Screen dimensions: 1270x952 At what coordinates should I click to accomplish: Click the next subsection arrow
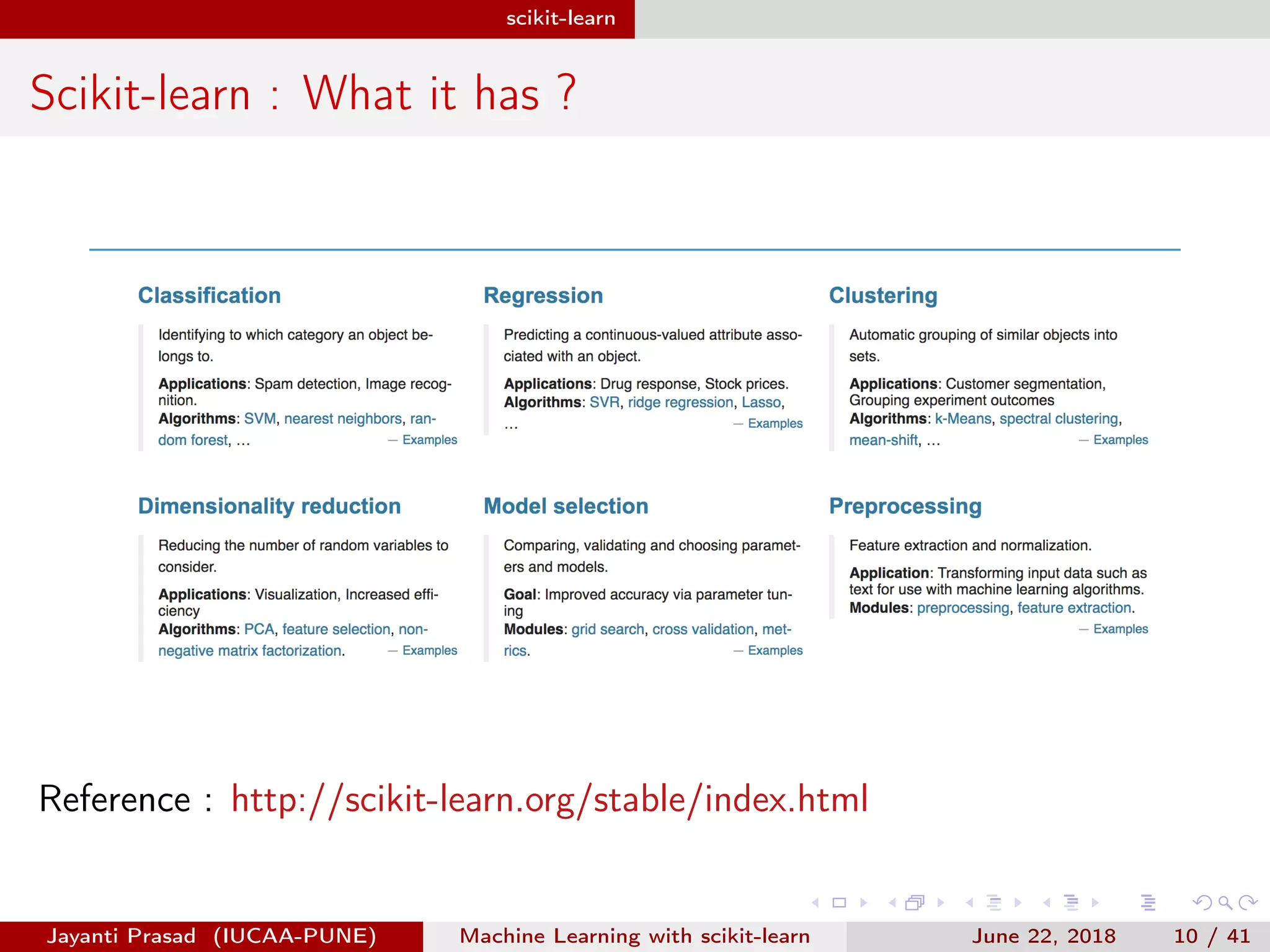(1018, 903)
